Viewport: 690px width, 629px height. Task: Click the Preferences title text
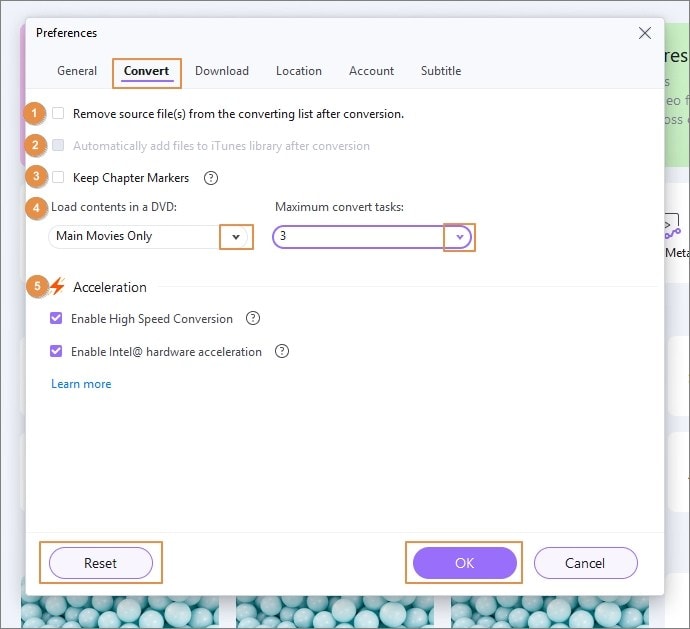[66, 33]
